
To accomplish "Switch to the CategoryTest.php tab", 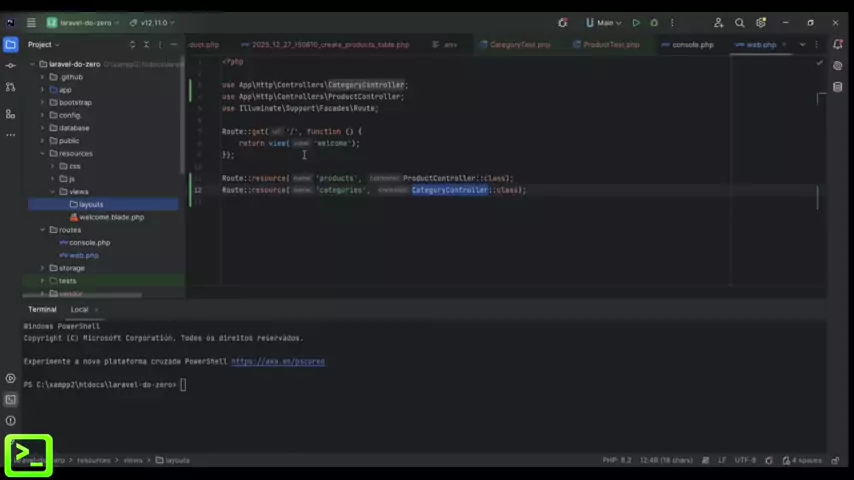I will point(519,45).
